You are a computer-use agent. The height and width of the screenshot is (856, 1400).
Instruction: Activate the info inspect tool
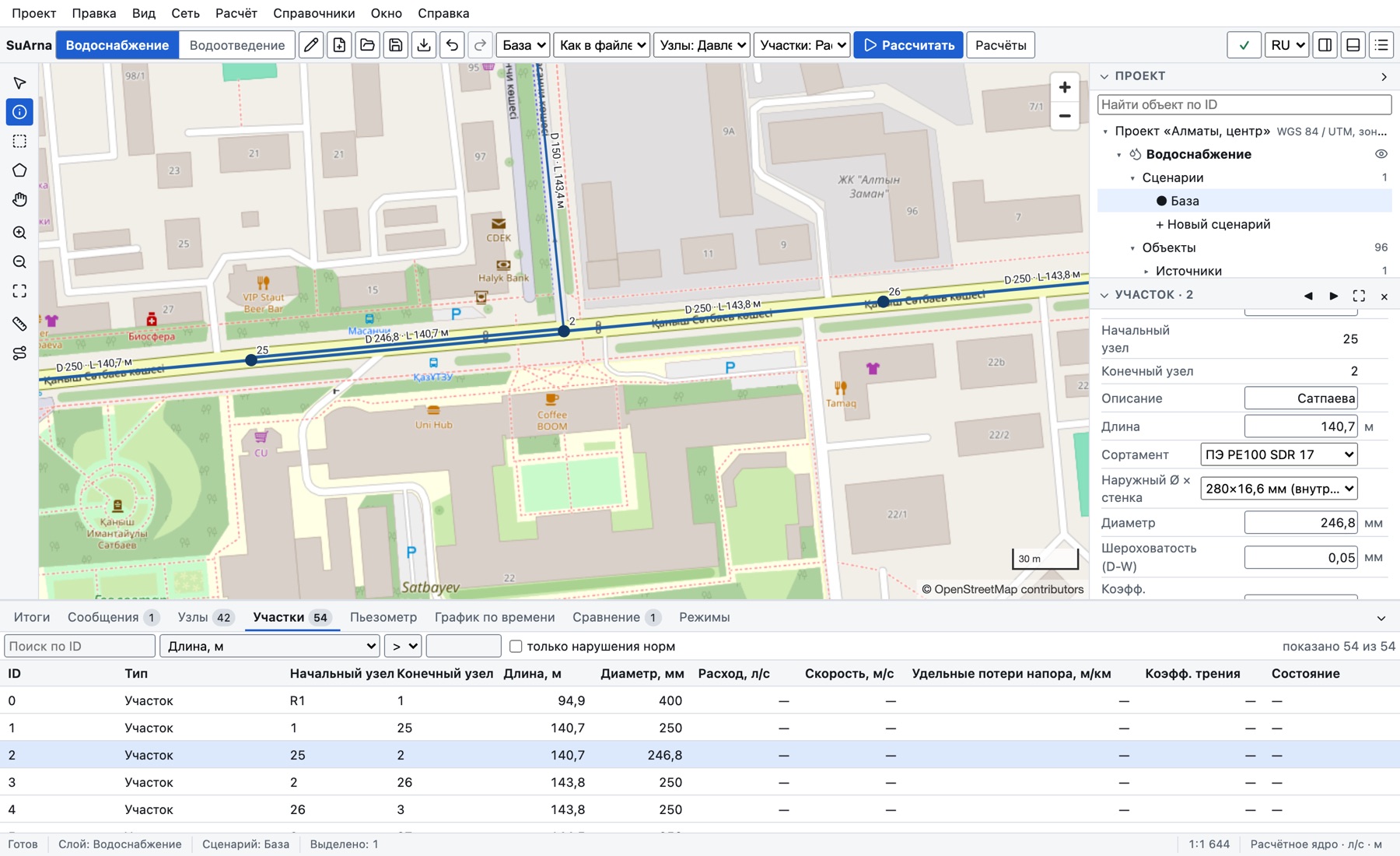(x=19, y=112)
